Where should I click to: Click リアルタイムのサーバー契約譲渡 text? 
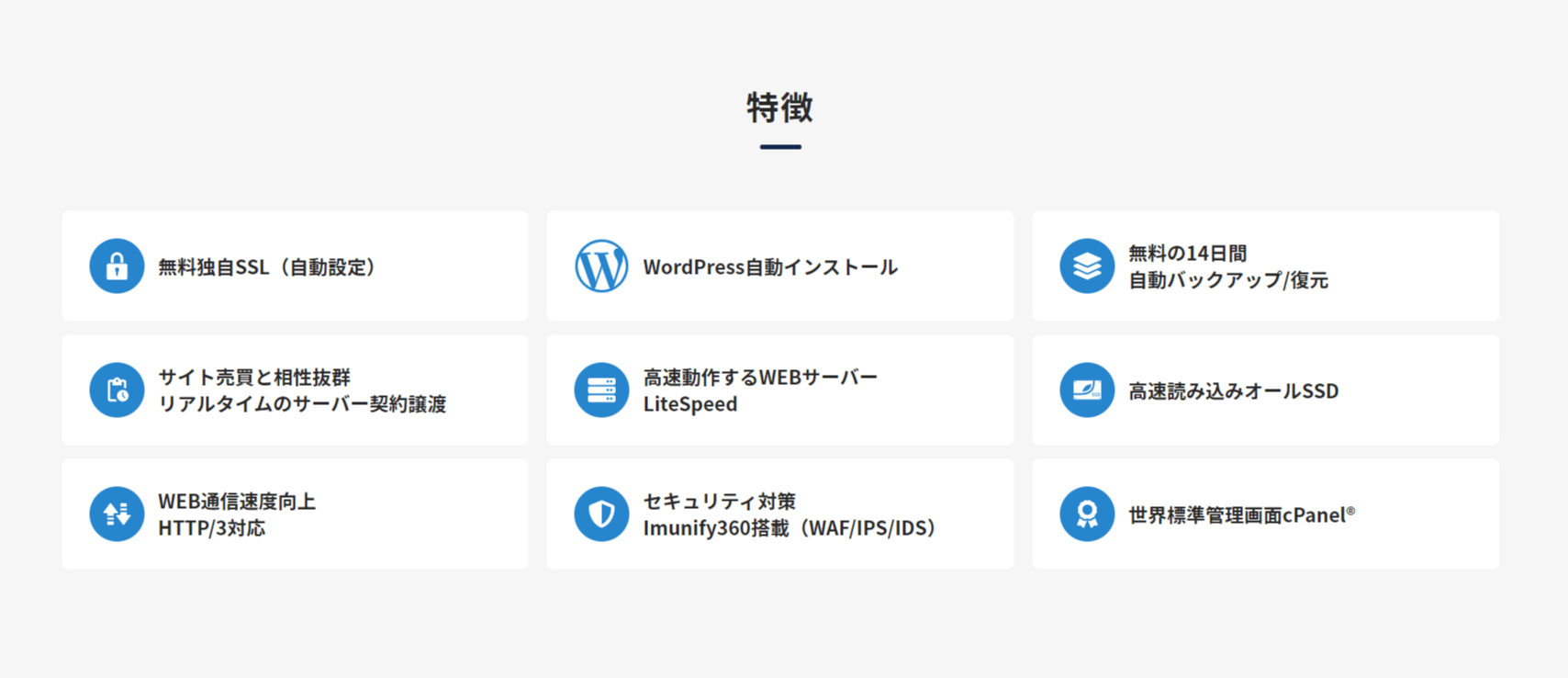[302, 404]
